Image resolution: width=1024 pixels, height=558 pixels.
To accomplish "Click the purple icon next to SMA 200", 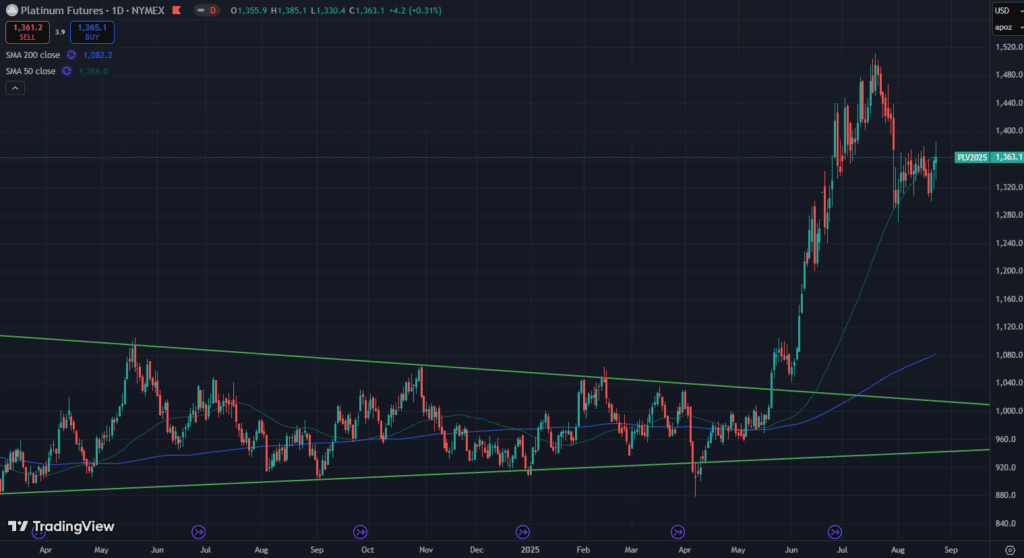I will 71,55.
